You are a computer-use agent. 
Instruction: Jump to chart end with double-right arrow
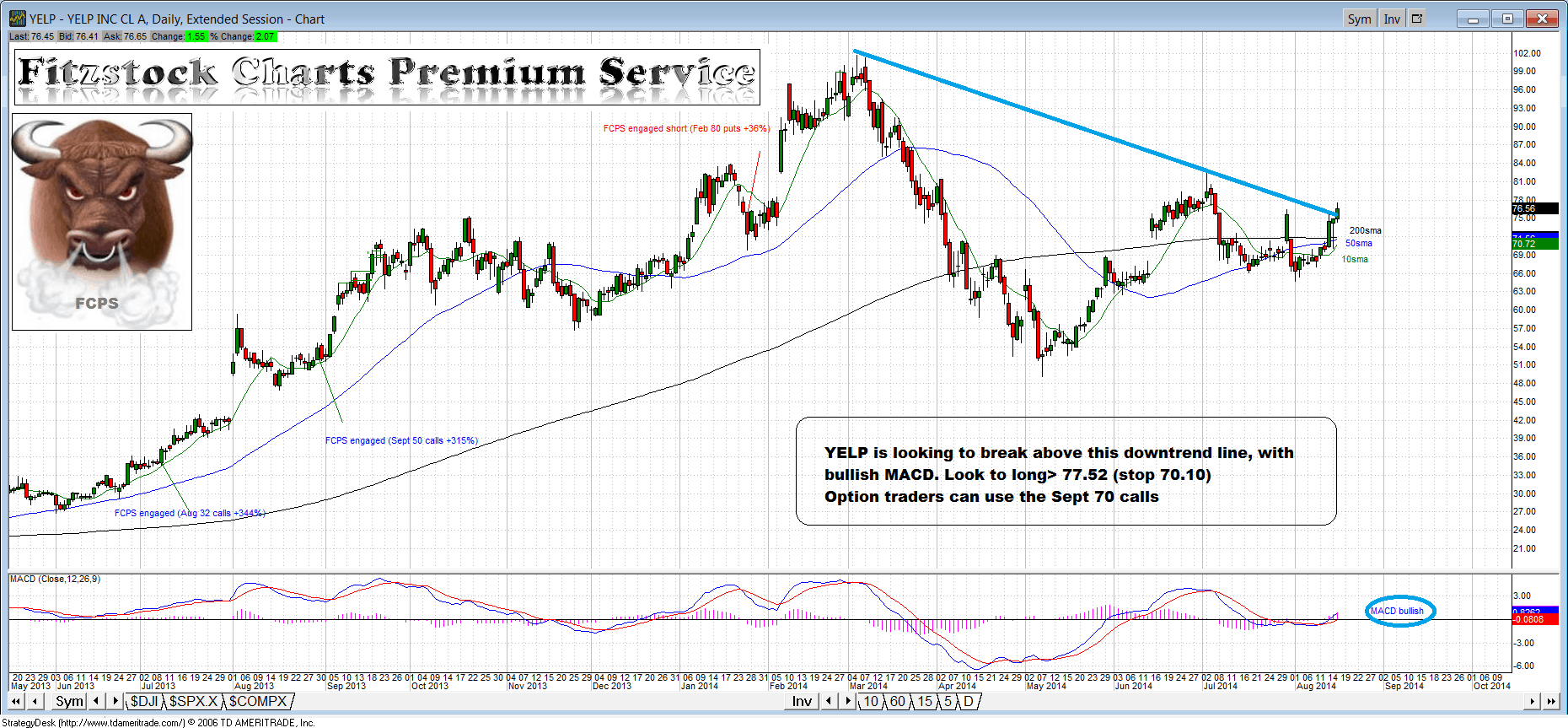pos(1550,701)
